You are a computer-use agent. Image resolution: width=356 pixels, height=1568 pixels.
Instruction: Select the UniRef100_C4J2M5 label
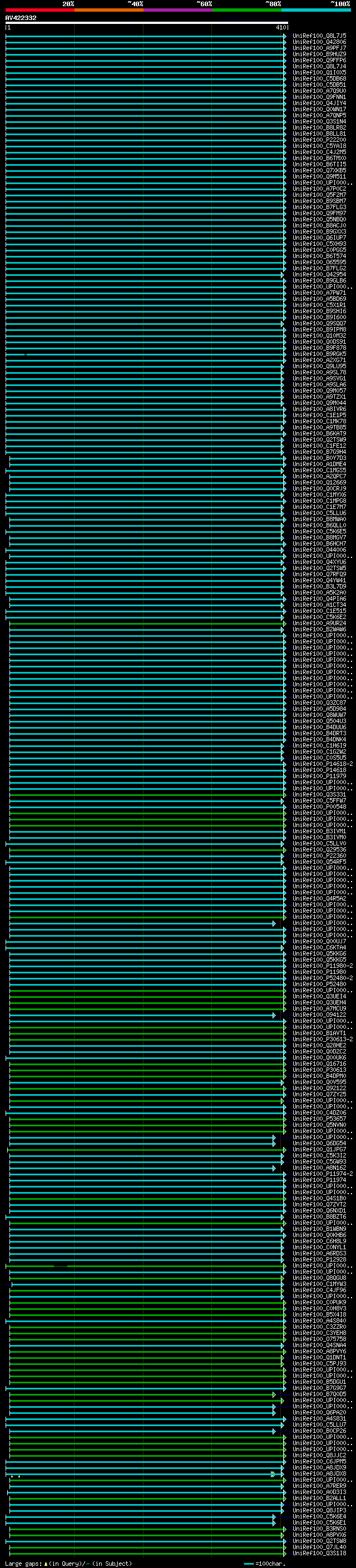tap(319, 152)
